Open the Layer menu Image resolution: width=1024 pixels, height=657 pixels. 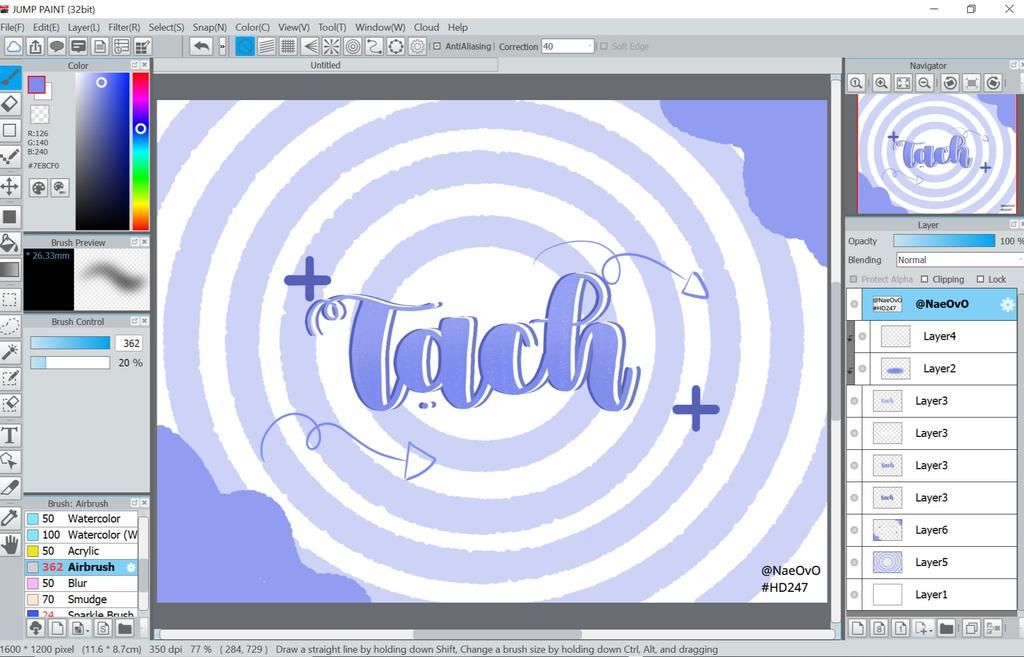click(84, 27)
